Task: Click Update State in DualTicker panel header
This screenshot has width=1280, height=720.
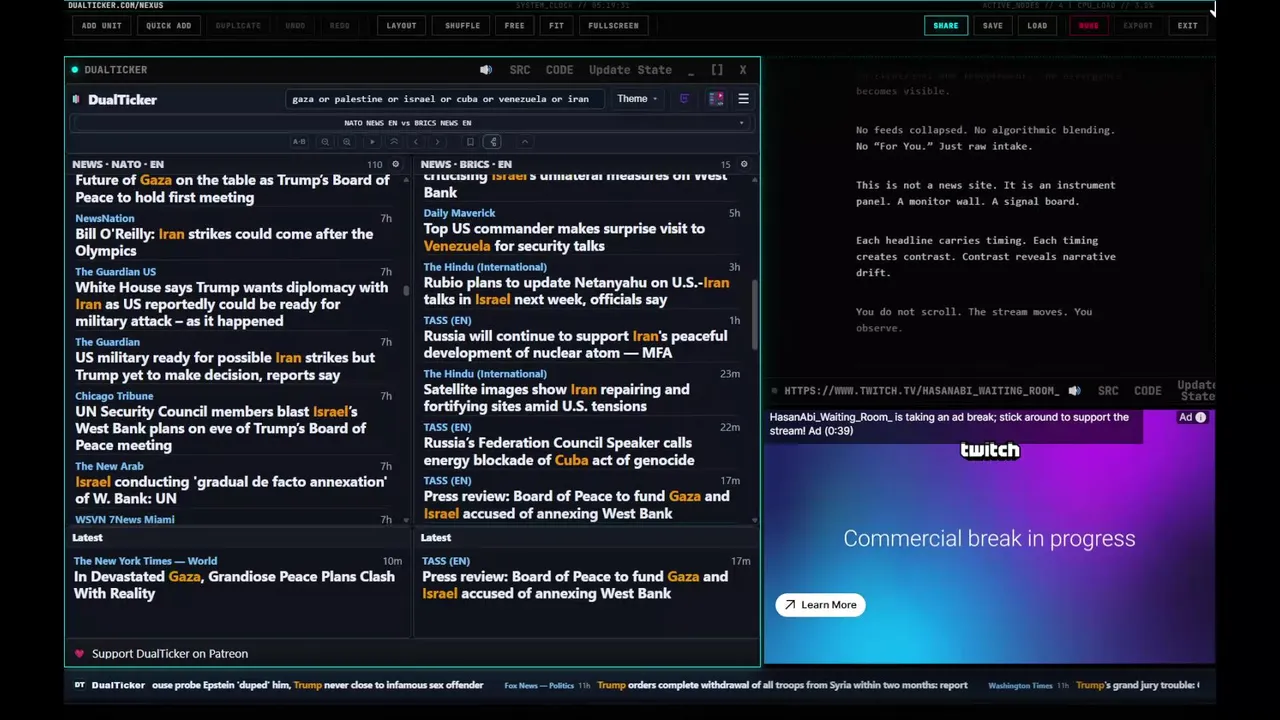Action: tap(630, 70)
